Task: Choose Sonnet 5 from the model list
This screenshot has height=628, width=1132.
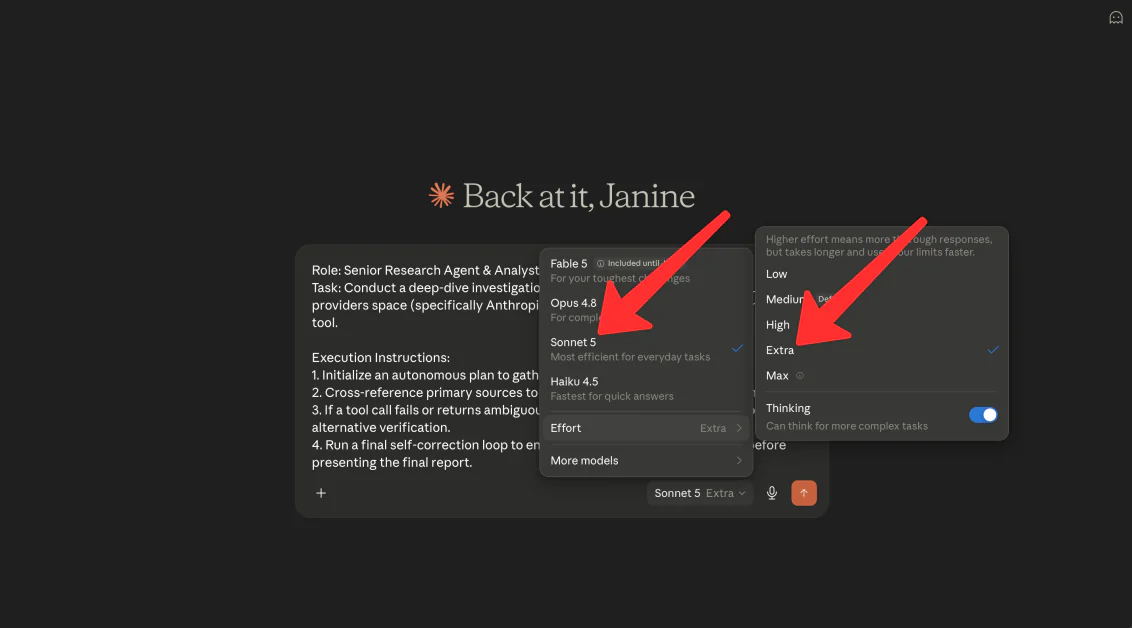Action: (646, 349)
